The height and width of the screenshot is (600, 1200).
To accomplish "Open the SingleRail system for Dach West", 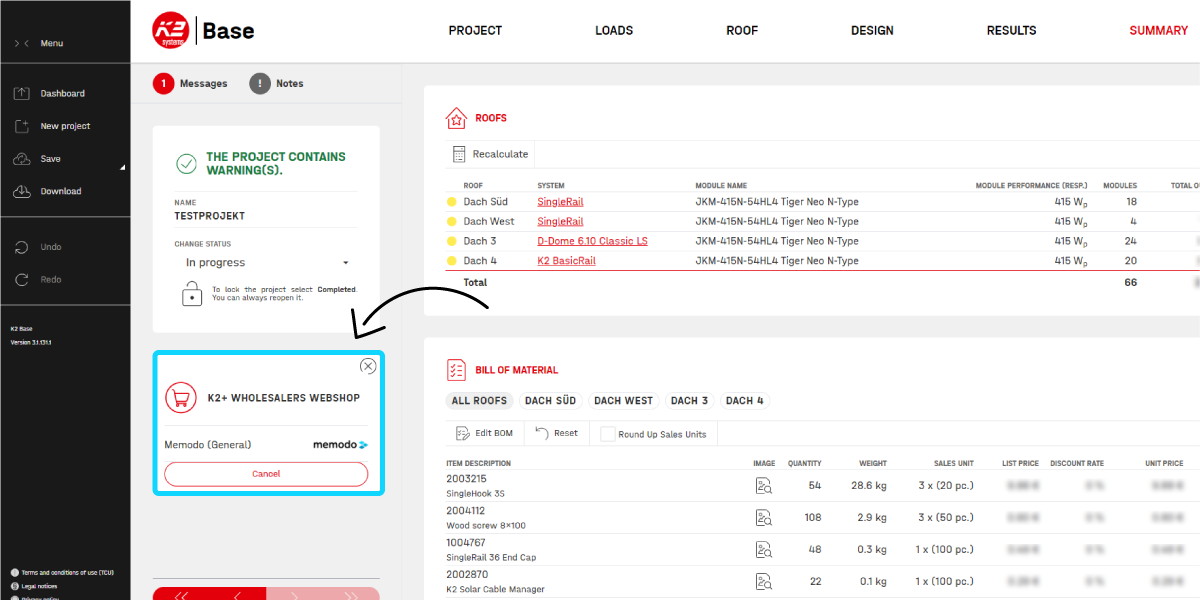I will (x=560, y=222).
